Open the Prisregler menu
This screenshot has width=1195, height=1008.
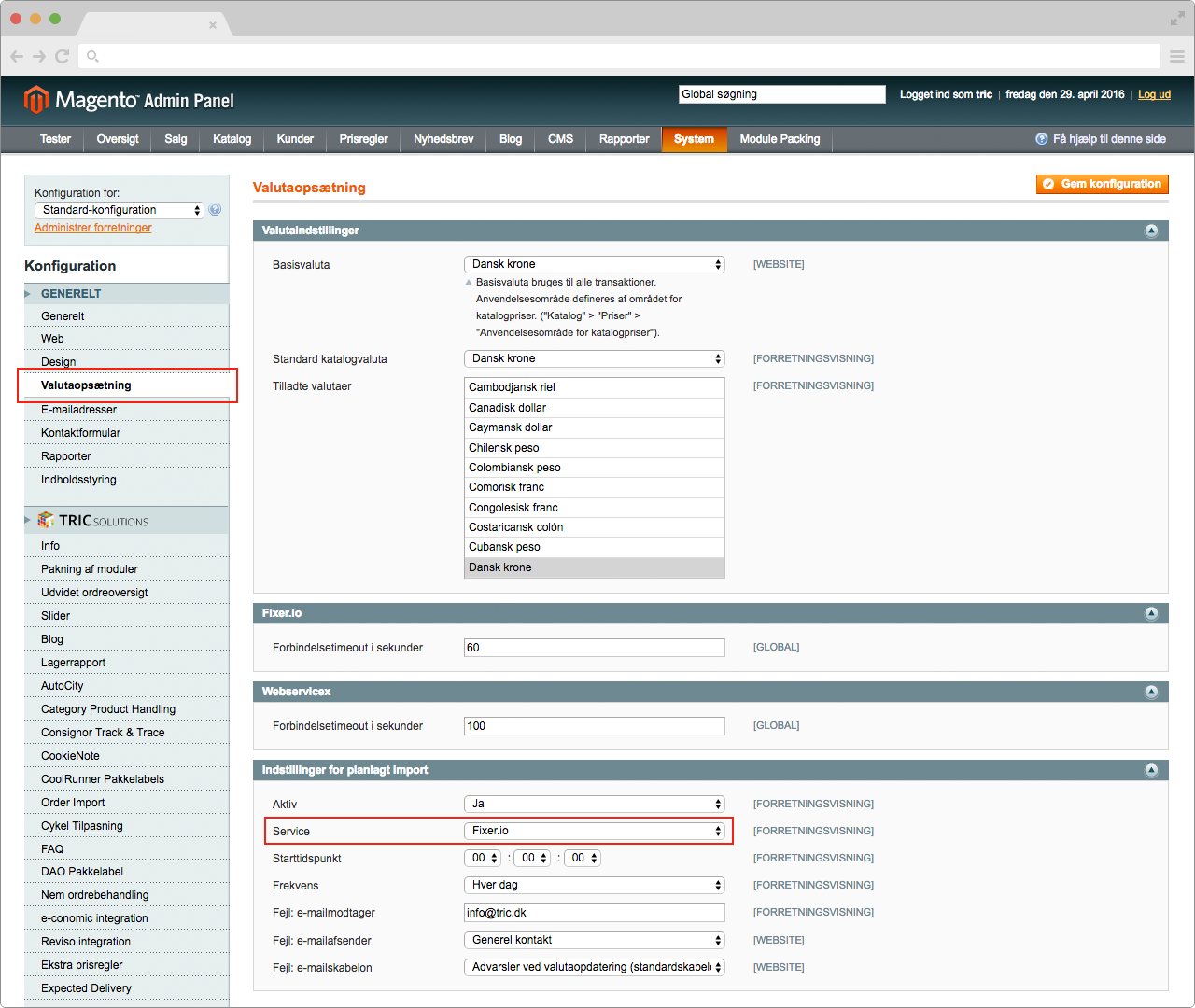(x=363, y=139)
